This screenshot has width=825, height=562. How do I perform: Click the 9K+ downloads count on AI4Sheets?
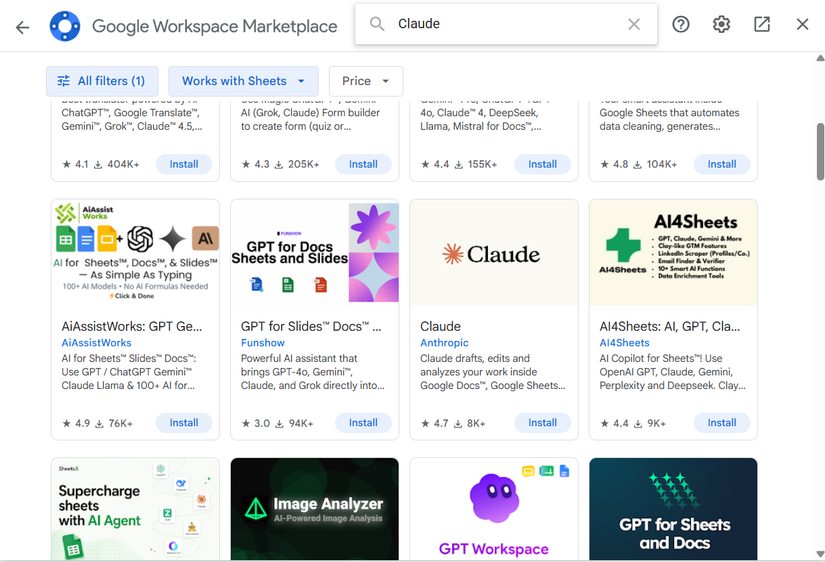point(650,423)
